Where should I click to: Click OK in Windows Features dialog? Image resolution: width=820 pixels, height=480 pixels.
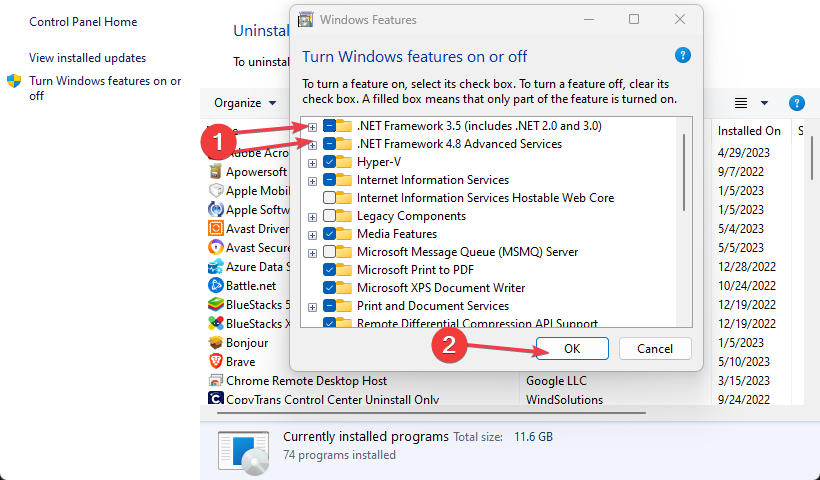[572, 349]
